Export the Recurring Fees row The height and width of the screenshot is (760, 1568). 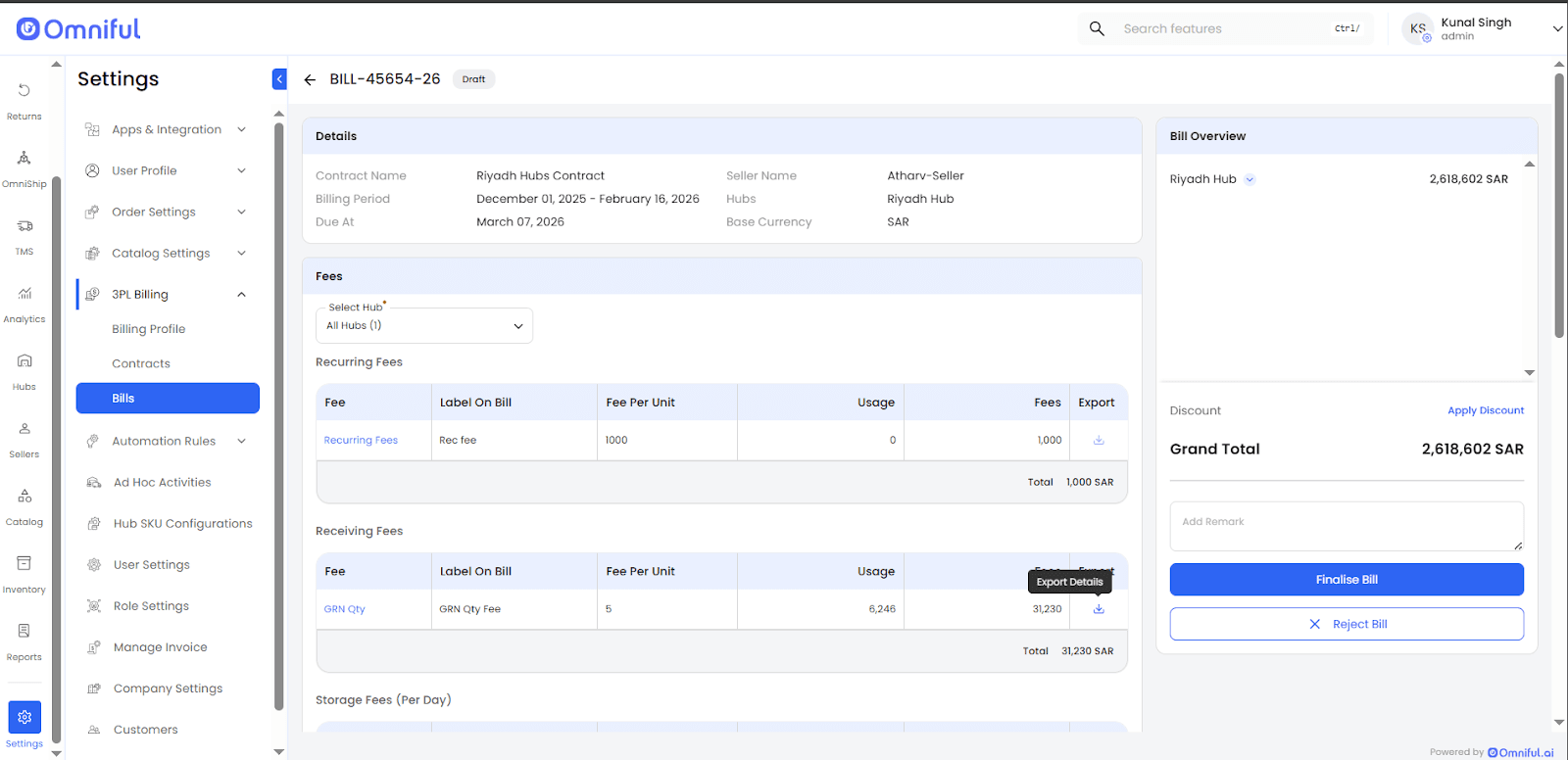1099,441
